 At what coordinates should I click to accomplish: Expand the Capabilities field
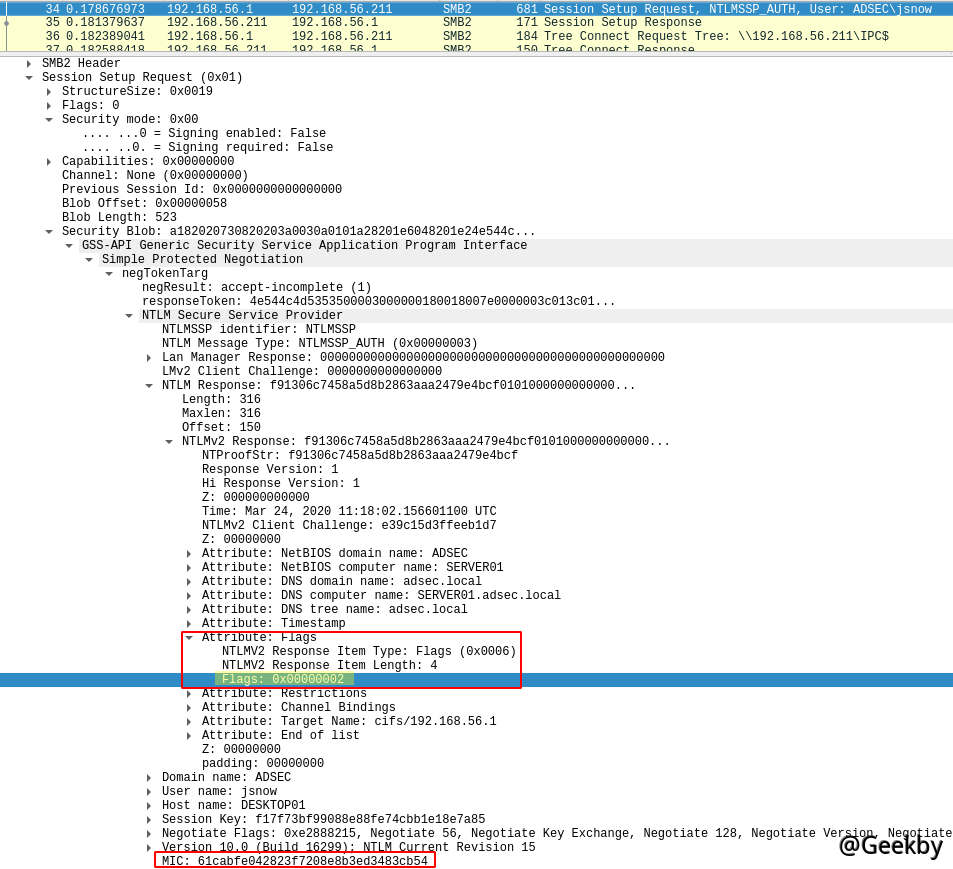(48, 161)
